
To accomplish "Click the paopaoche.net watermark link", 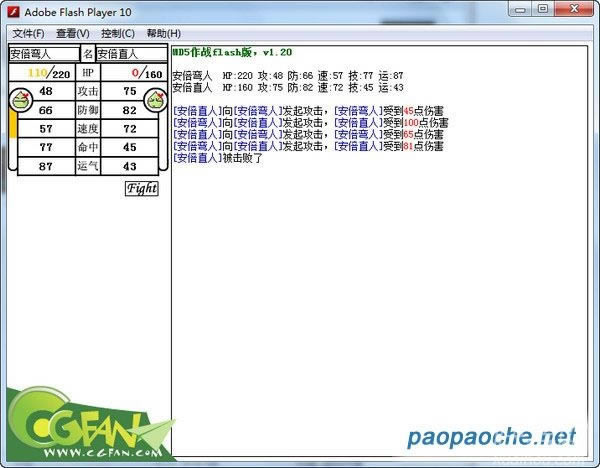I will point(491,437).
